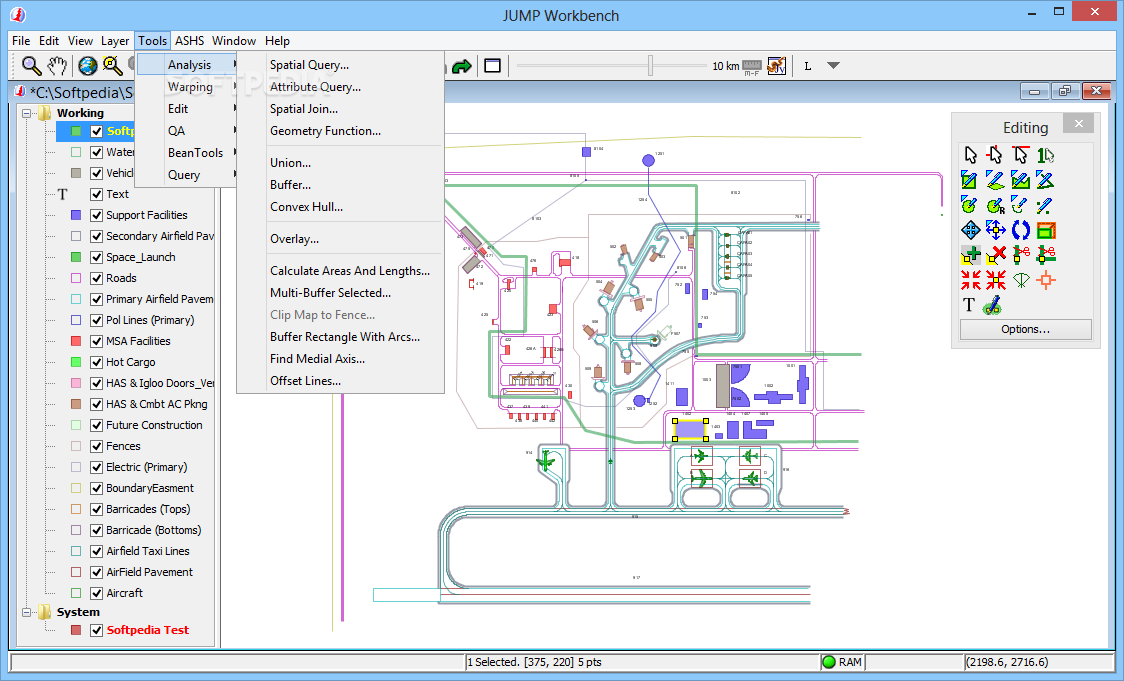Uncheck the Fences layer checkbox
The width and height of the screenshot is (1124, 681).
pyautogui.click(x=96, y=446)
